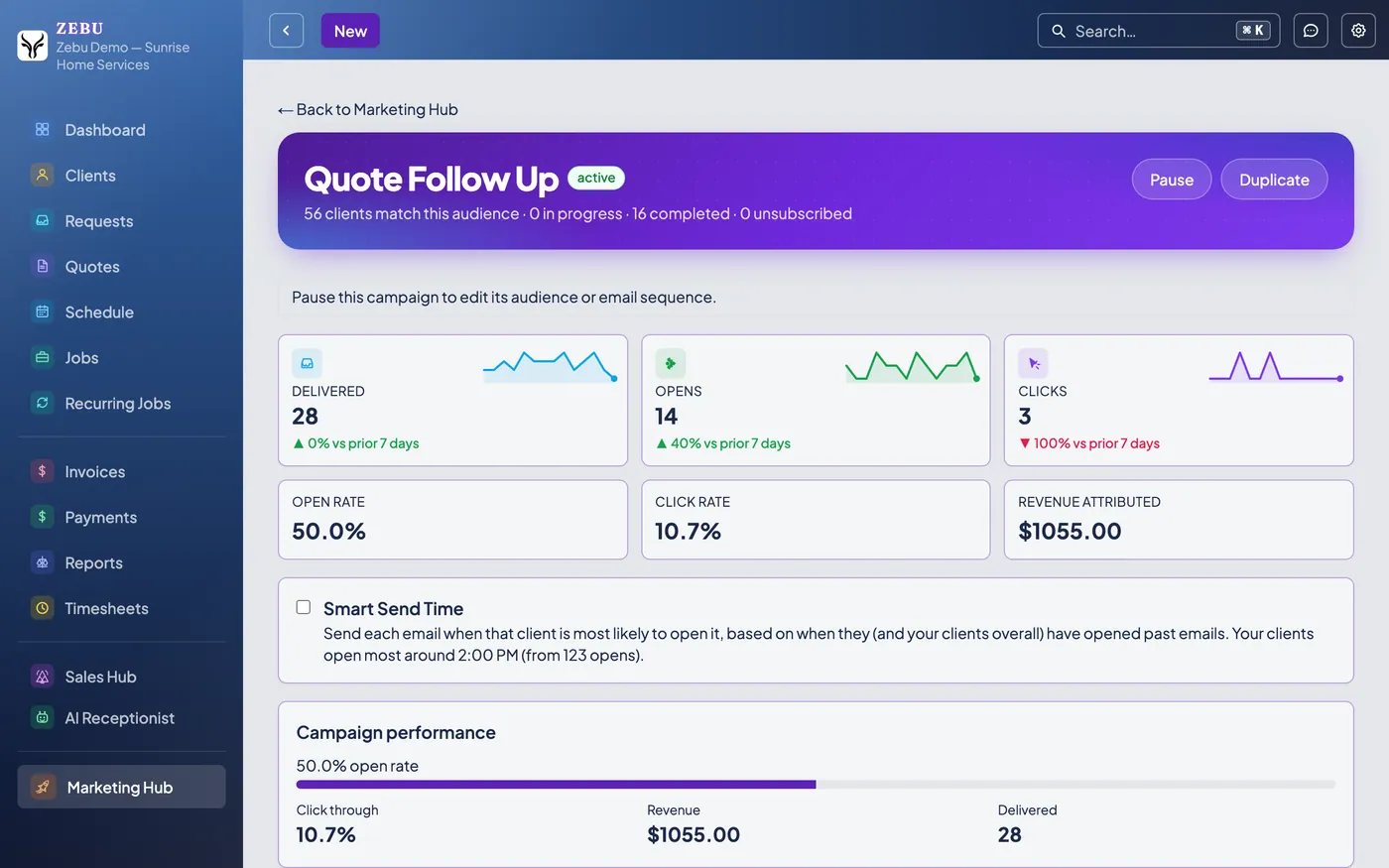Click the AI Receptionist robot icon
The width and height of the screenshot is (1389, 868).
coord(42,718)
